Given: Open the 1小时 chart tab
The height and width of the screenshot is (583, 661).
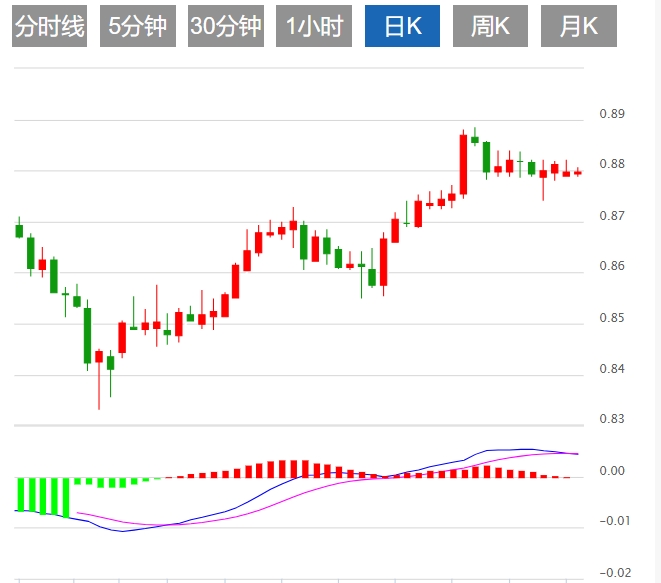Looking at the screenshot, I should [x=314, y=26].
